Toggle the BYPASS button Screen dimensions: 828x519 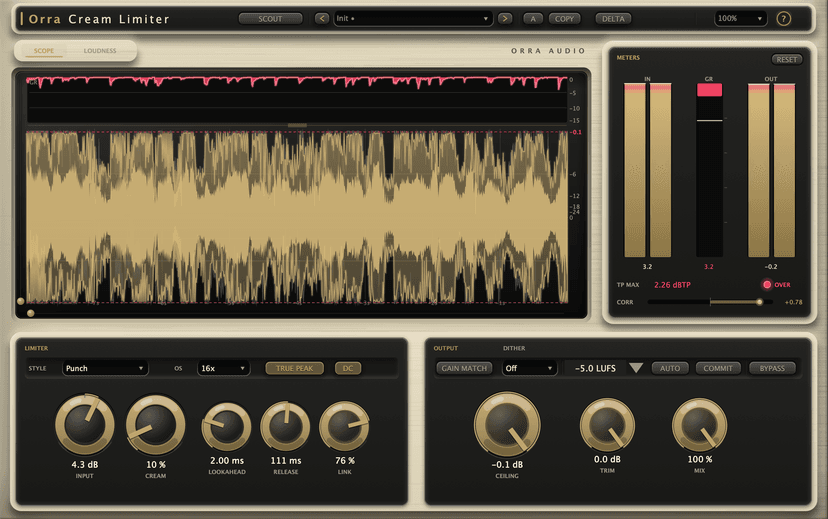click(x=772, y=368)
